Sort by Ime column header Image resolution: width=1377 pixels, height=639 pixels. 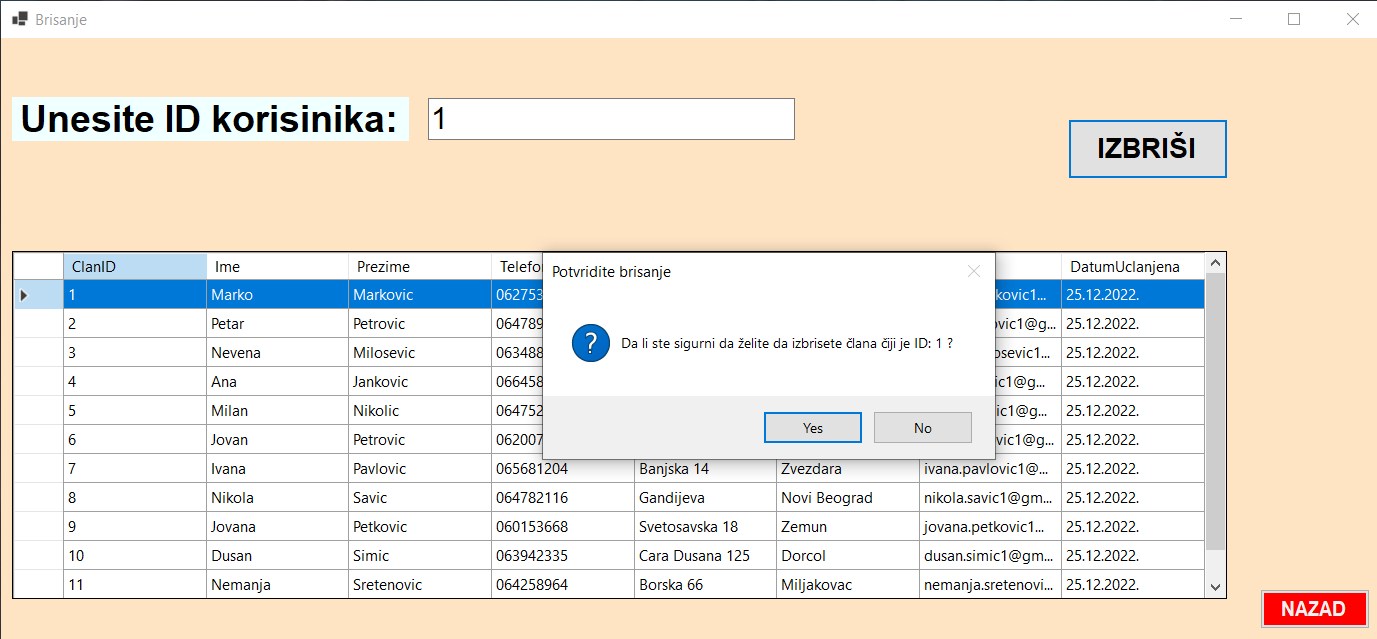(277, 266)
